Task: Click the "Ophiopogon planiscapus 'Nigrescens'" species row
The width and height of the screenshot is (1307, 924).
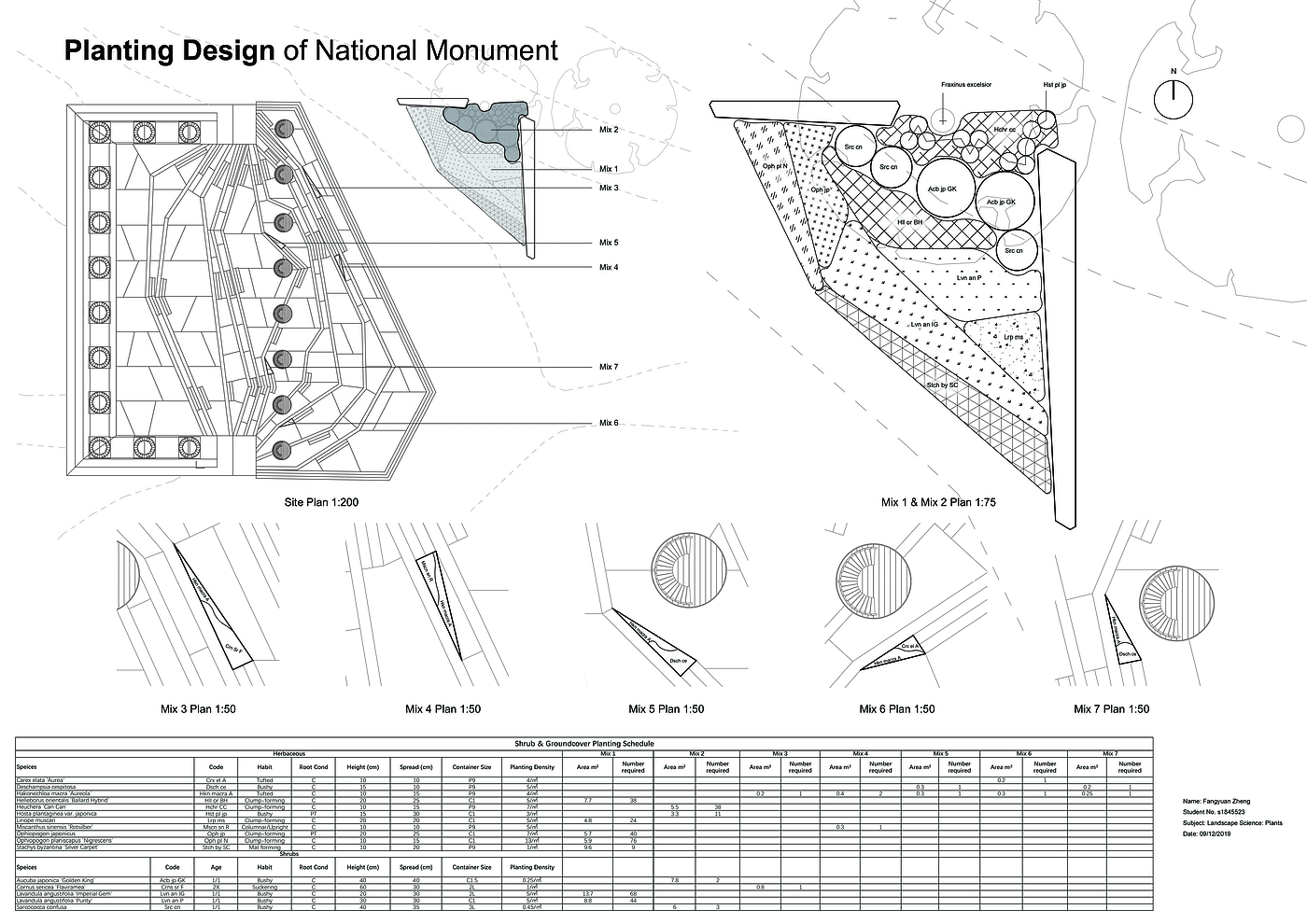Action: coord(584,840)
